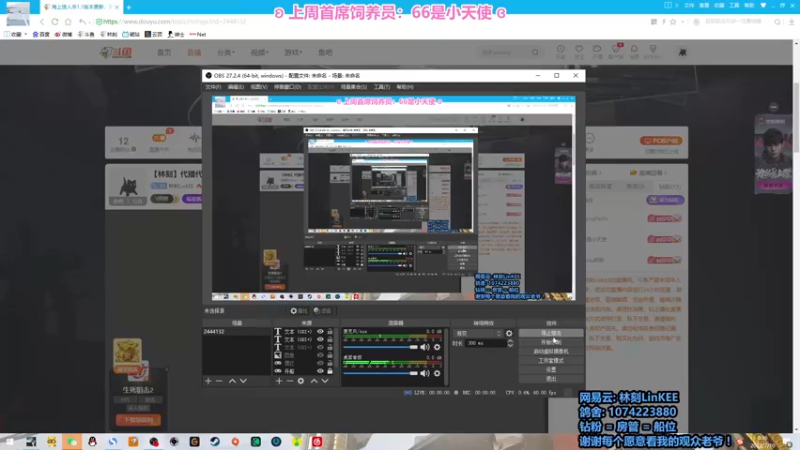The image size is (800, 450).
Task: Toggle visibility of first text source
Action: [x=320, y=332]
